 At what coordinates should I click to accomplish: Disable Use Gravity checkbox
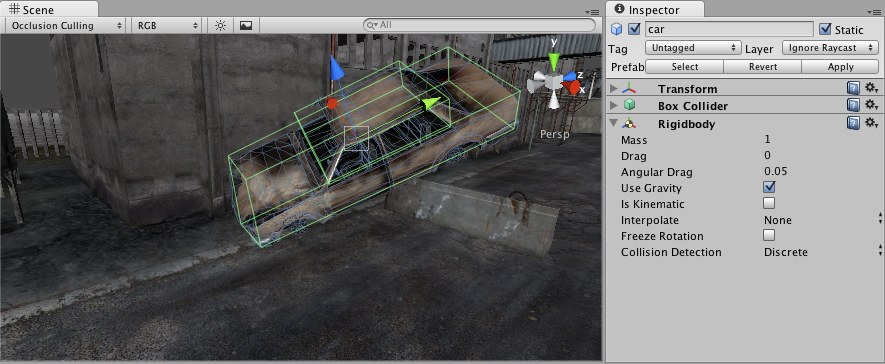pos(769,187)
